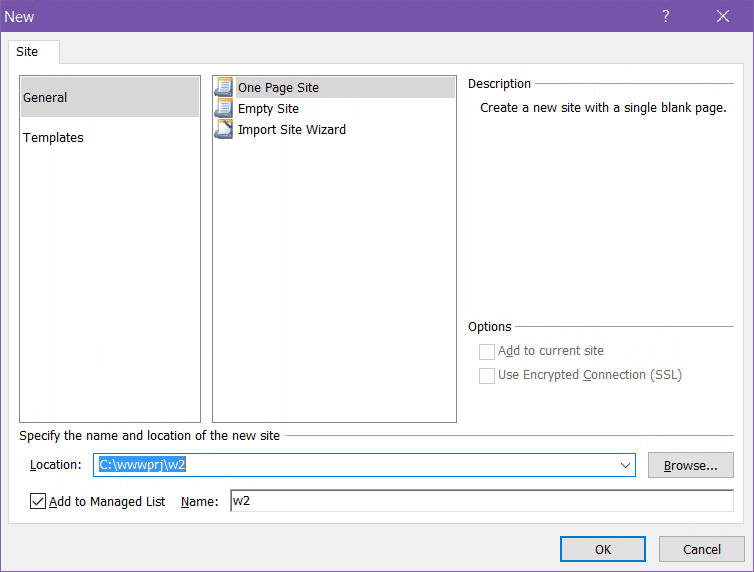Switch to the Site tab
Screen dimensions: 754x572
coord(27,51)
